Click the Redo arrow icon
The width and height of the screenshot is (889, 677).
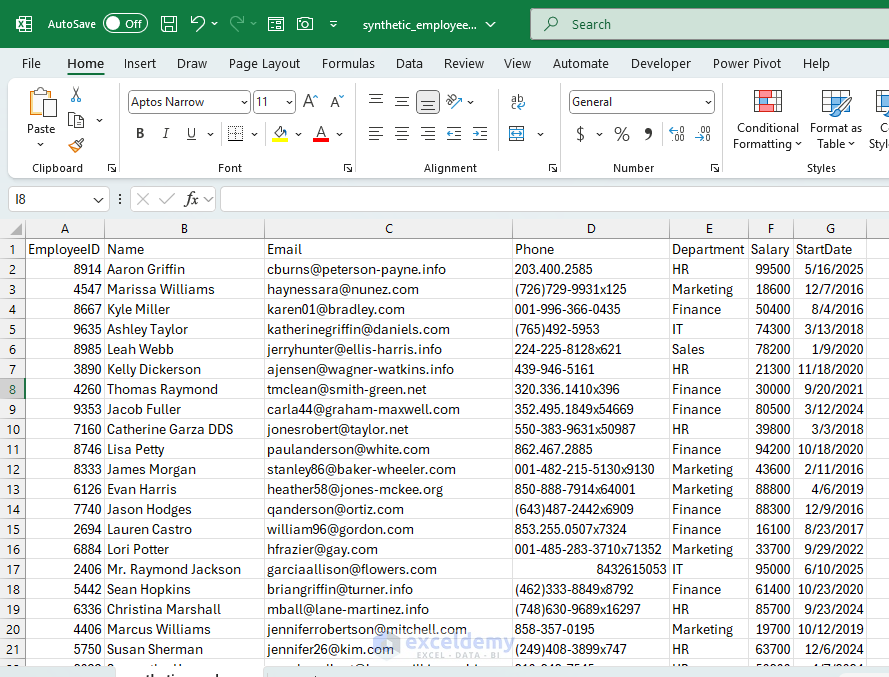tap(236, 24)
